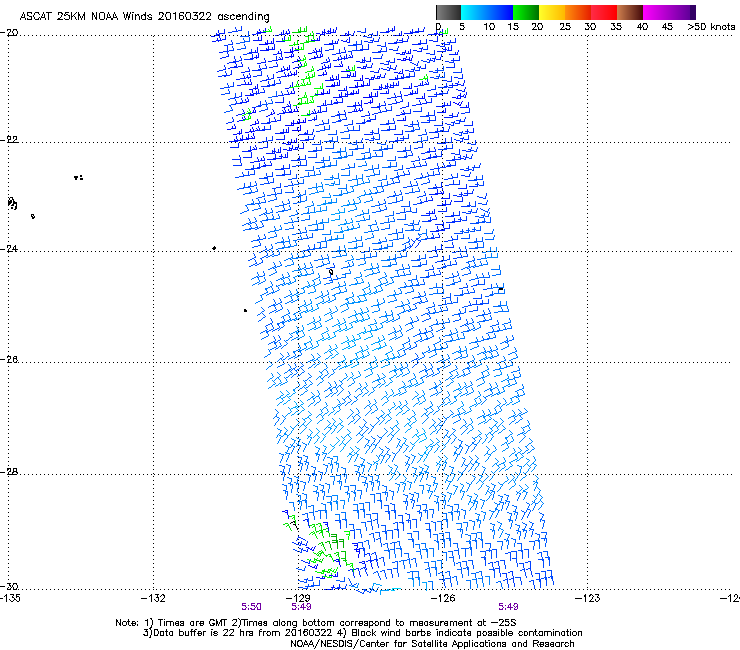The width and height of the screenshot is (740, 650).
Task: Click the longitude label -132
Action: (x=153, y=599)
